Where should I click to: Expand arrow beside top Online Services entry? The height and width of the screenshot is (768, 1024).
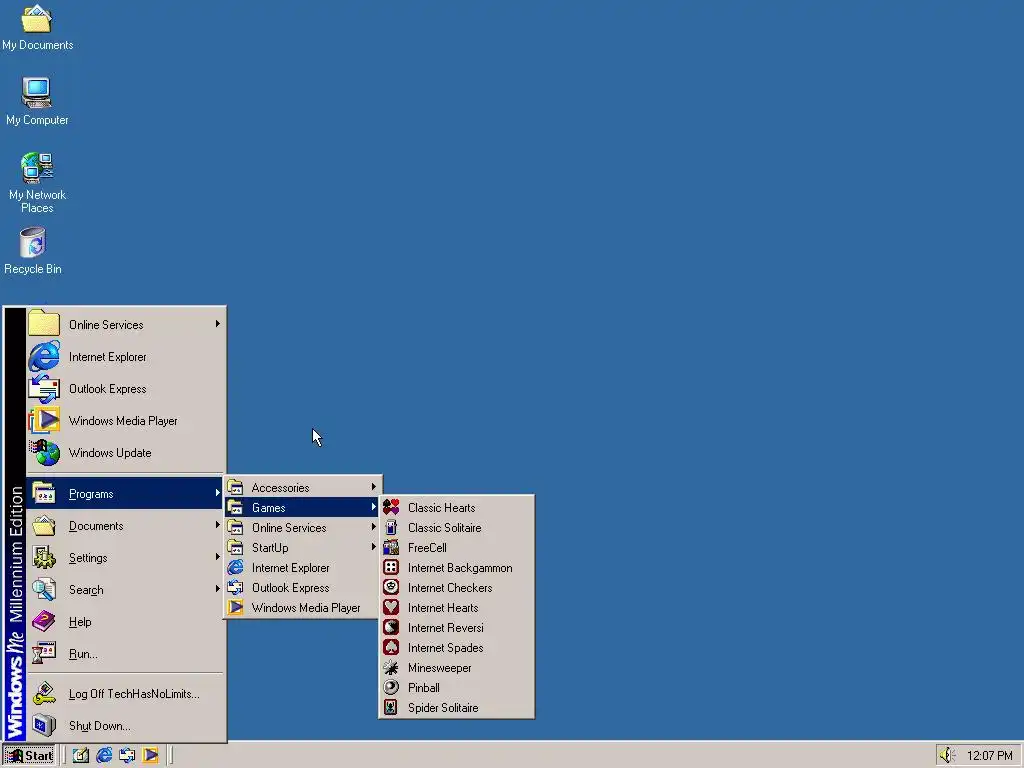tap(217, 324)
